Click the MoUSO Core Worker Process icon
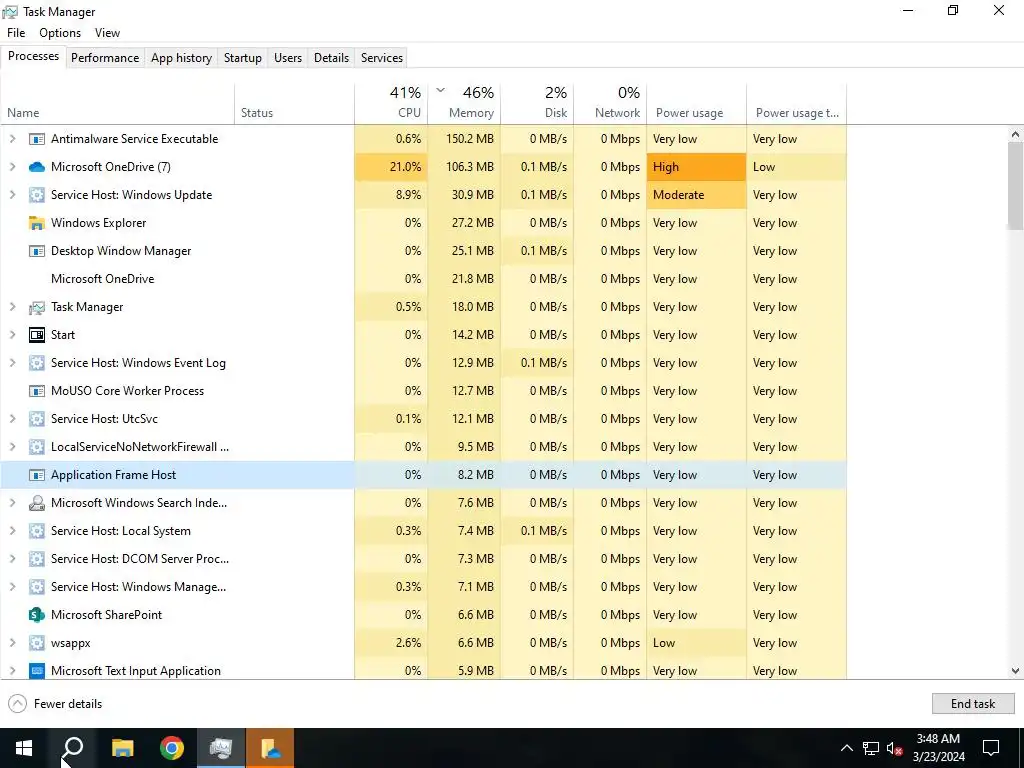 [37, 391]
